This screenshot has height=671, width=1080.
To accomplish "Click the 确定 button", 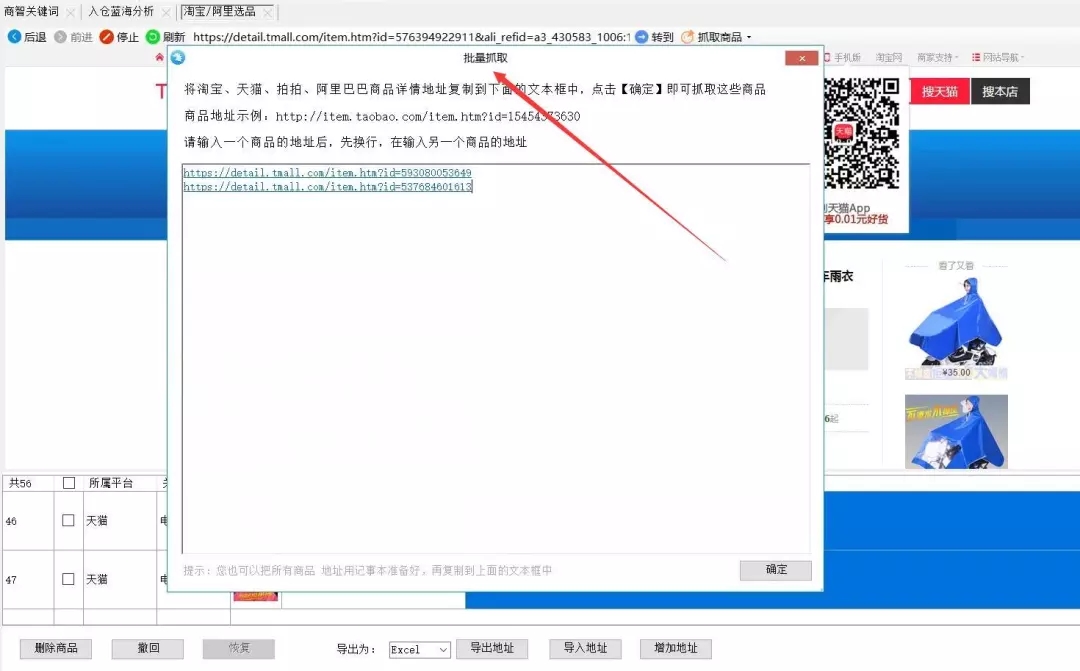I will (x=776, y=570).
